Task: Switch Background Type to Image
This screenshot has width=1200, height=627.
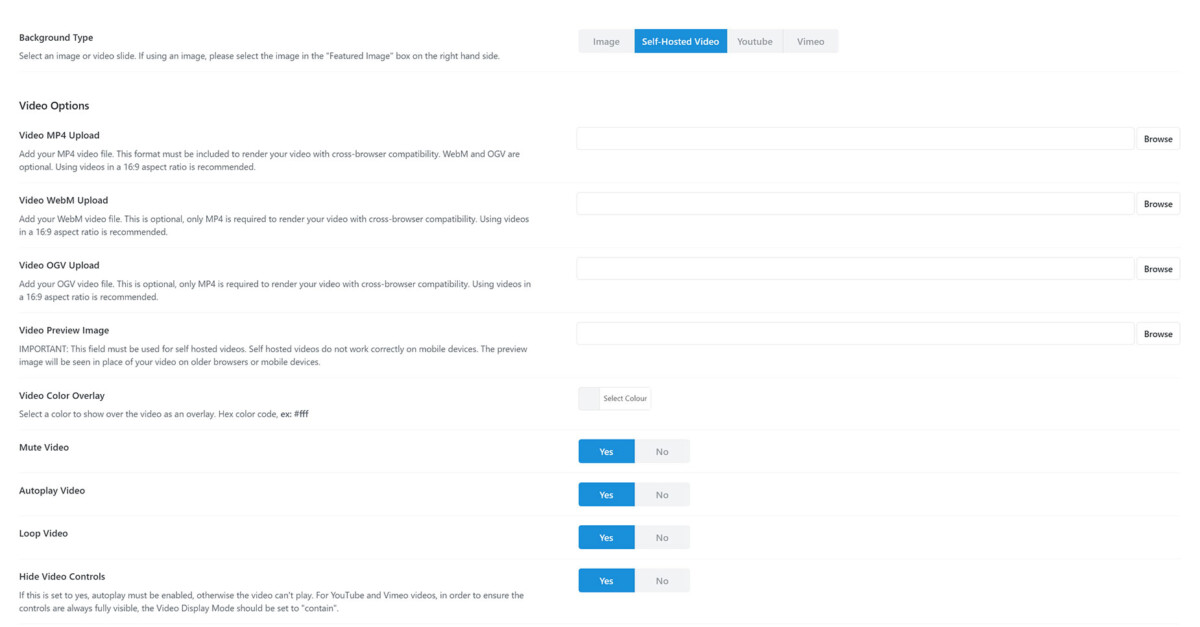Action: (604, 41)
